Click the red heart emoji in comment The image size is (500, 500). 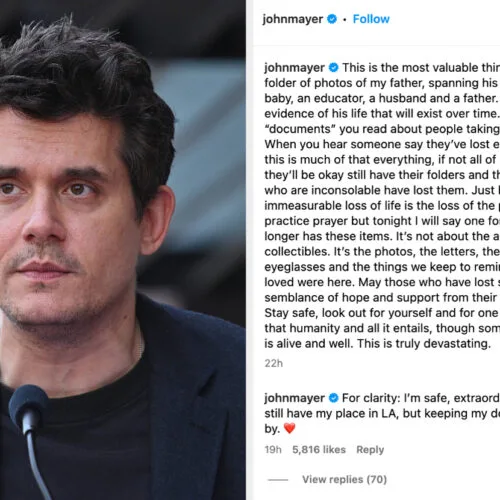pos(289,428)
